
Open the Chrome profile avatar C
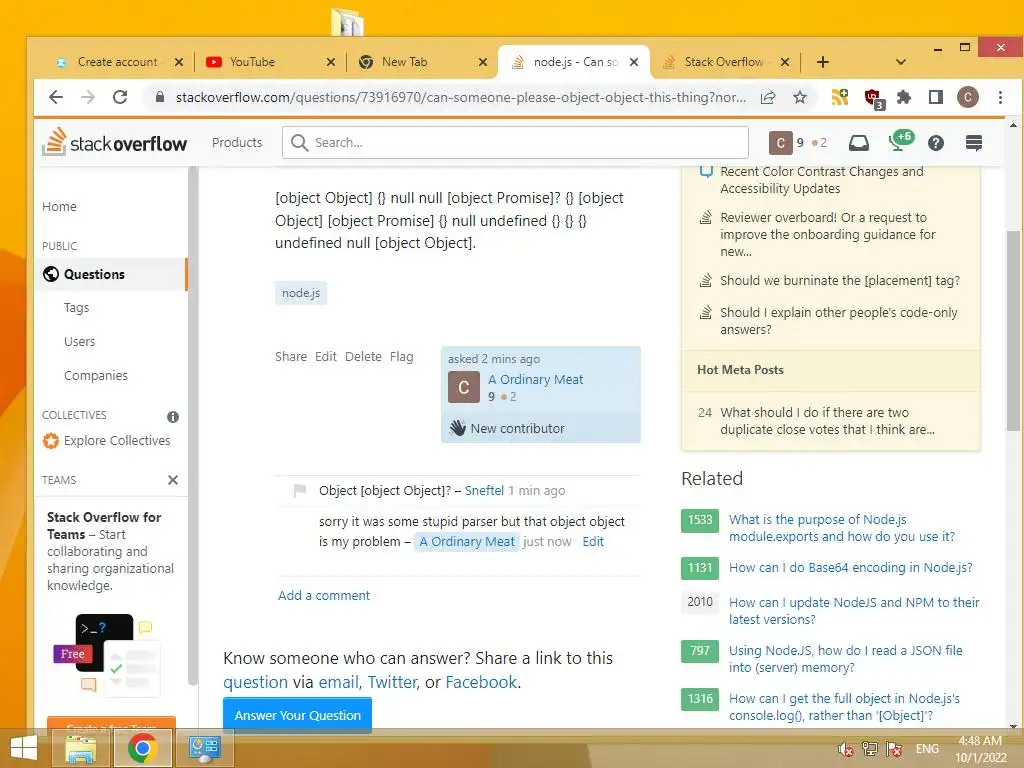pos(968,97)
